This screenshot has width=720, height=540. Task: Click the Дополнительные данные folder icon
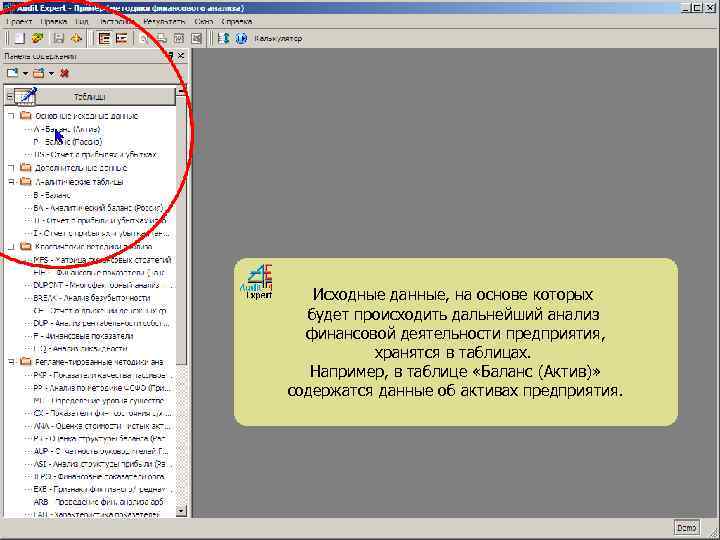pyautogui.click(x=26, y=168)
